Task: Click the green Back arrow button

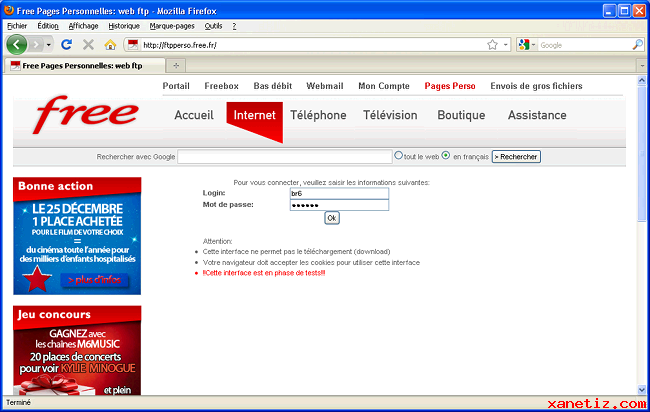Action: click(17, 44)
